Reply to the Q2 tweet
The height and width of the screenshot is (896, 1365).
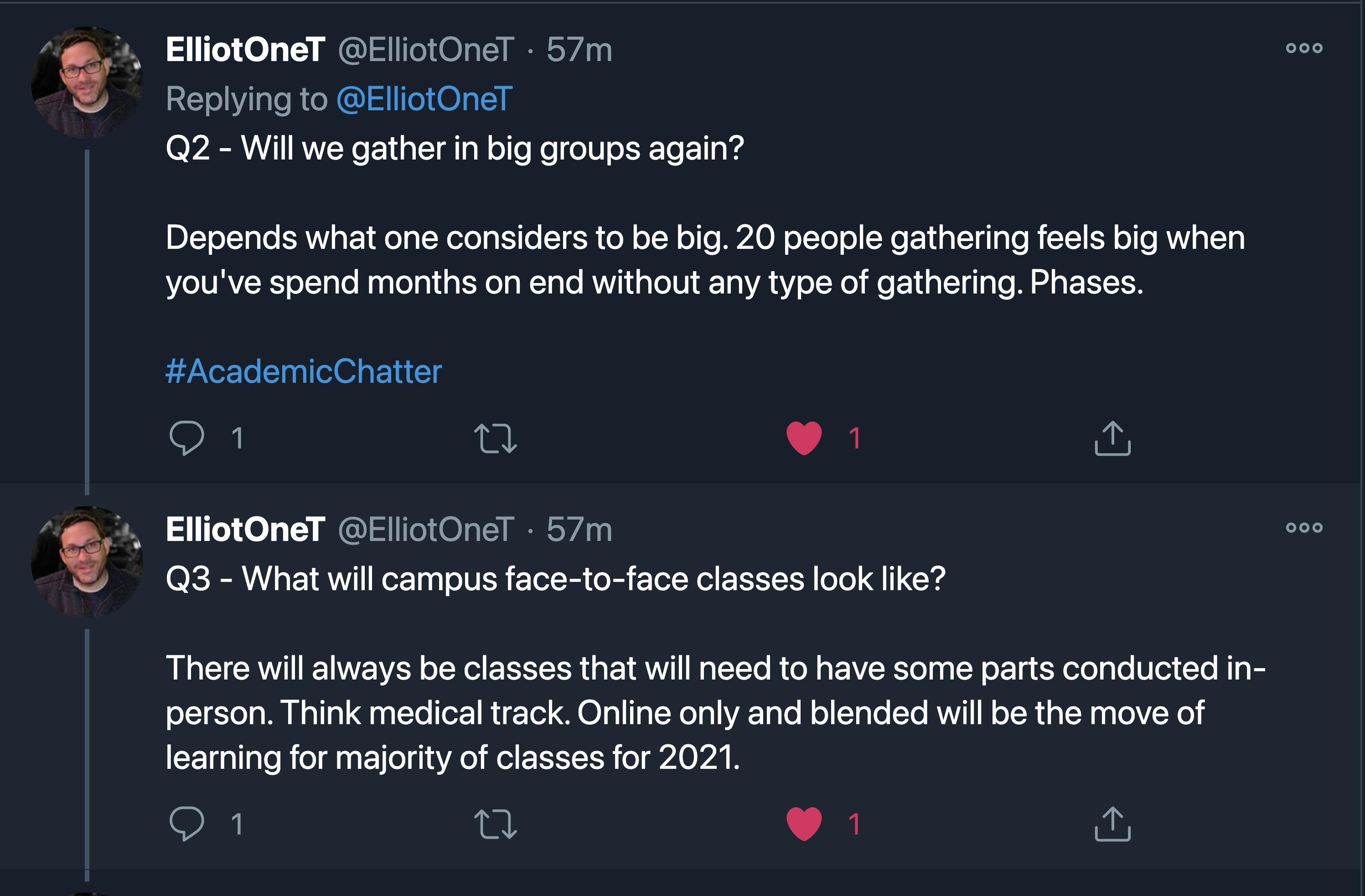click(x=186, y=438)
